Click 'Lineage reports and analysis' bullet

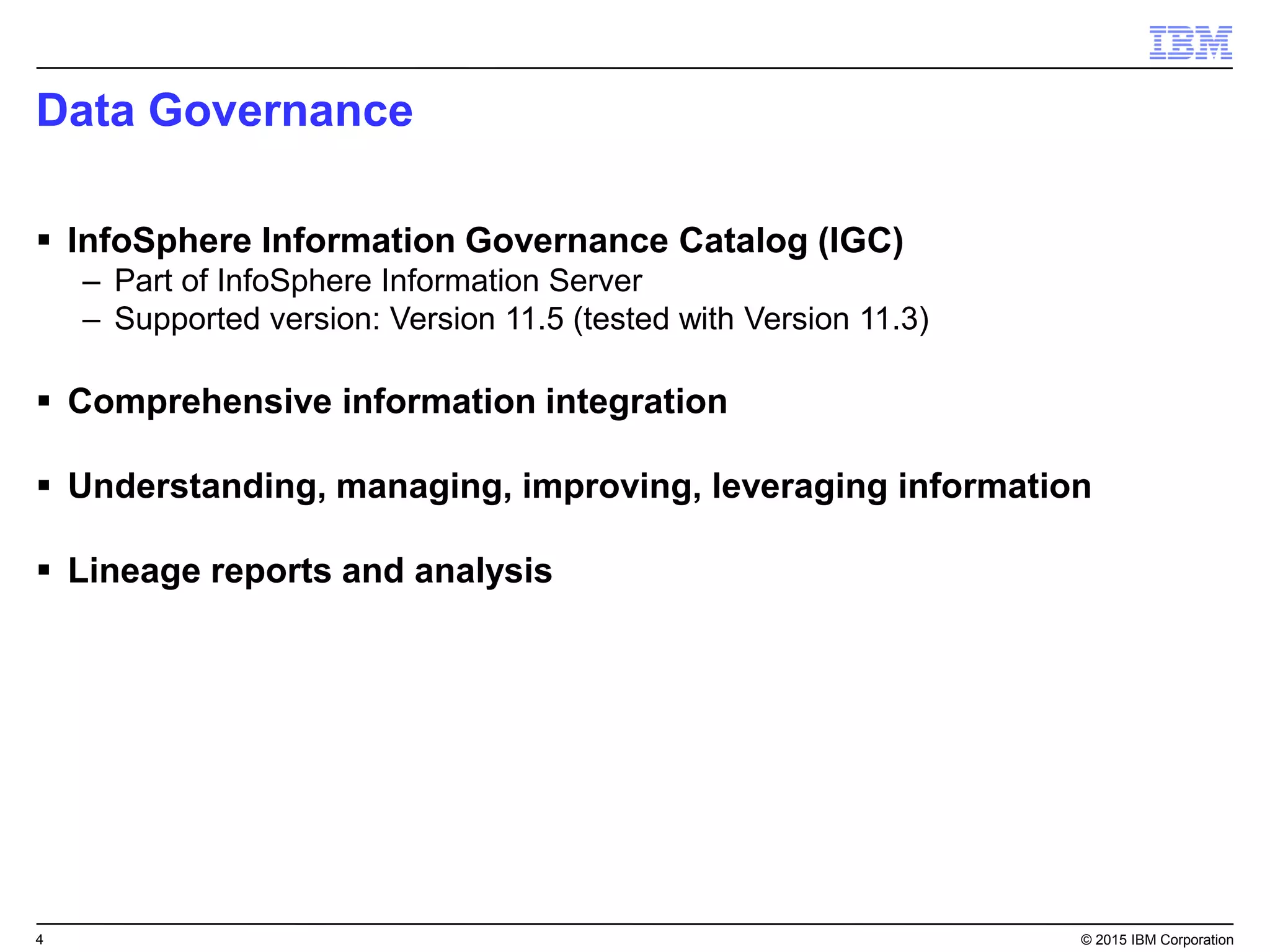tap(310, 571)
